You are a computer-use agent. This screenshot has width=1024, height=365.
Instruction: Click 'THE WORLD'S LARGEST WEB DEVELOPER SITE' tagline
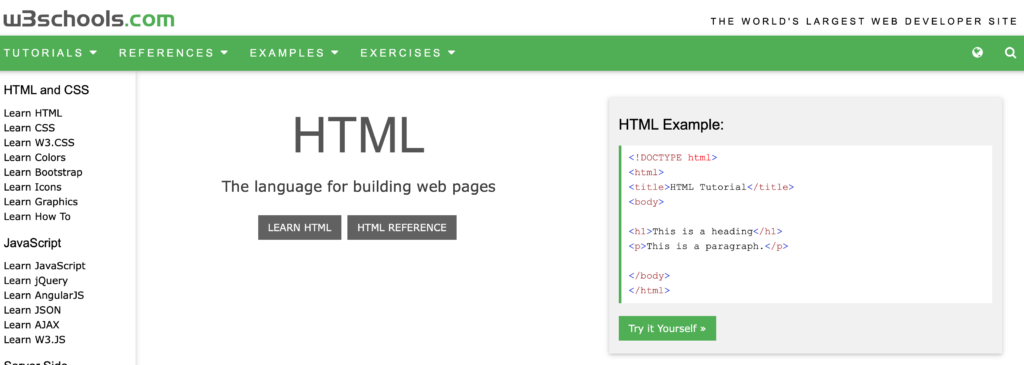coord(864,22)
